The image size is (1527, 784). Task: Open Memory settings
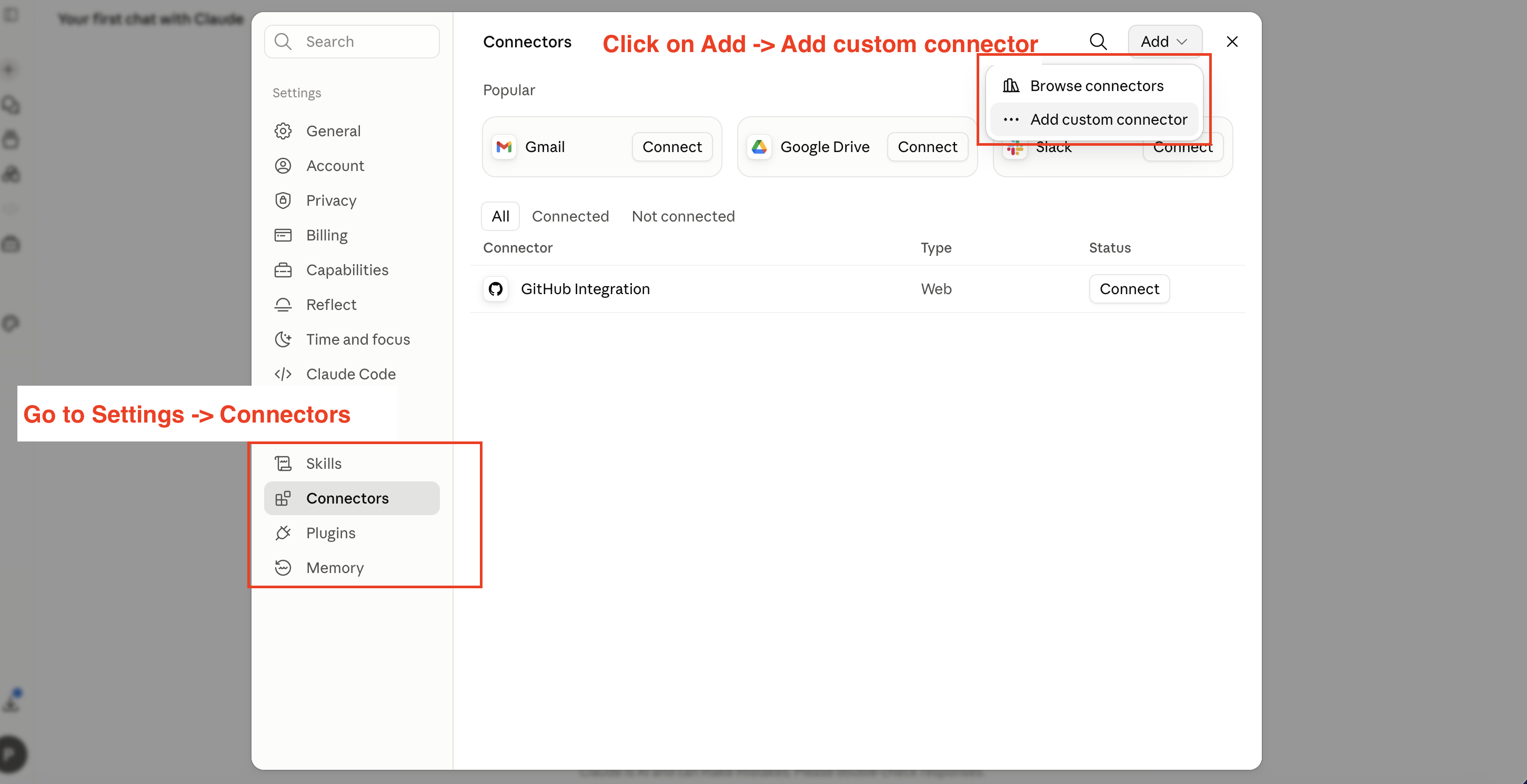pos(351,568)
